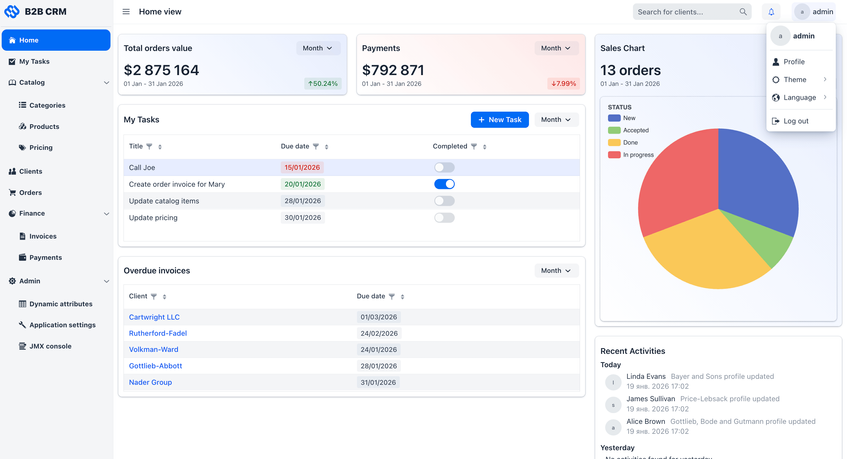Click the search magnifier icon
This screenshot has width=847, height=459.
pyautogui.click(x=743, y=12)
